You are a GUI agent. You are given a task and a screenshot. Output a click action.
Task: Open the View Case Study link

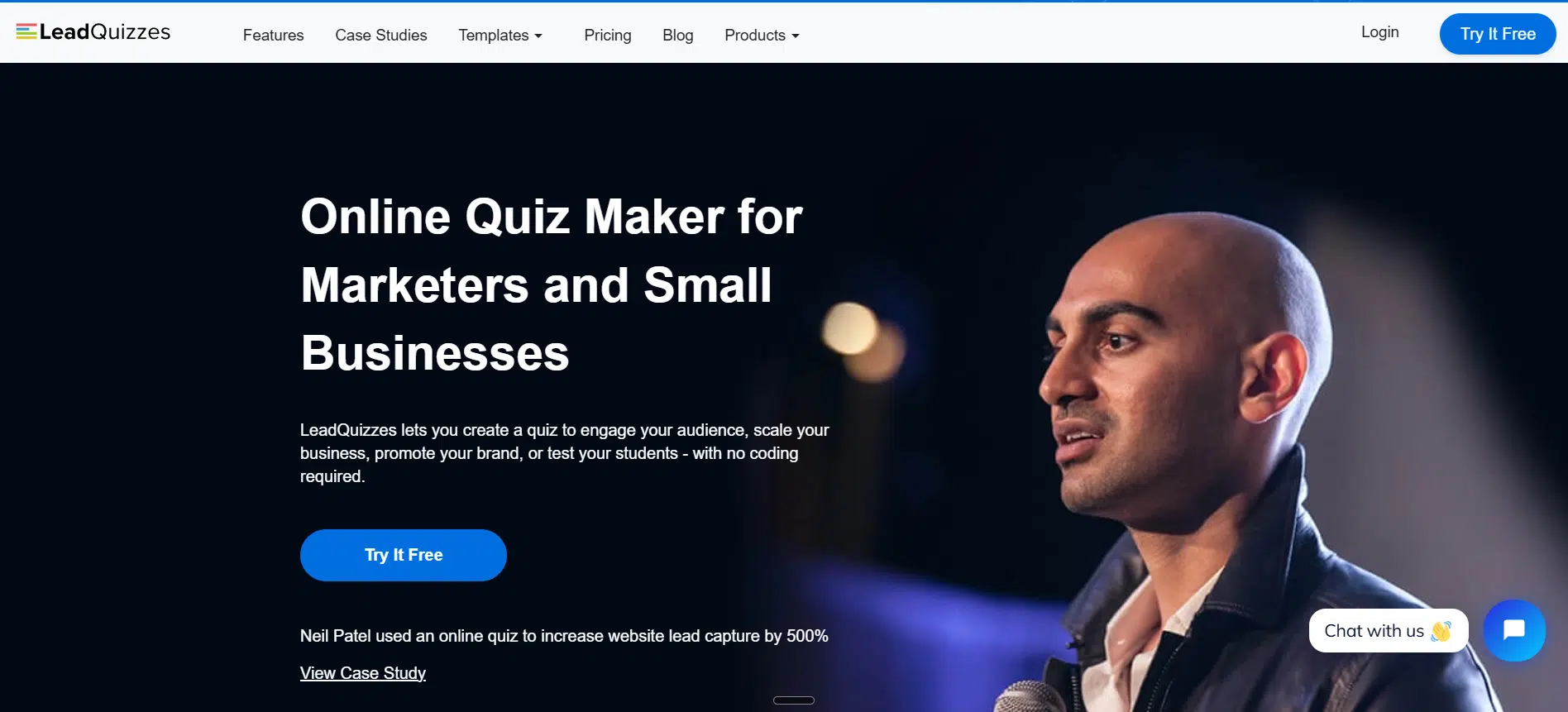[x=363, y=673]
